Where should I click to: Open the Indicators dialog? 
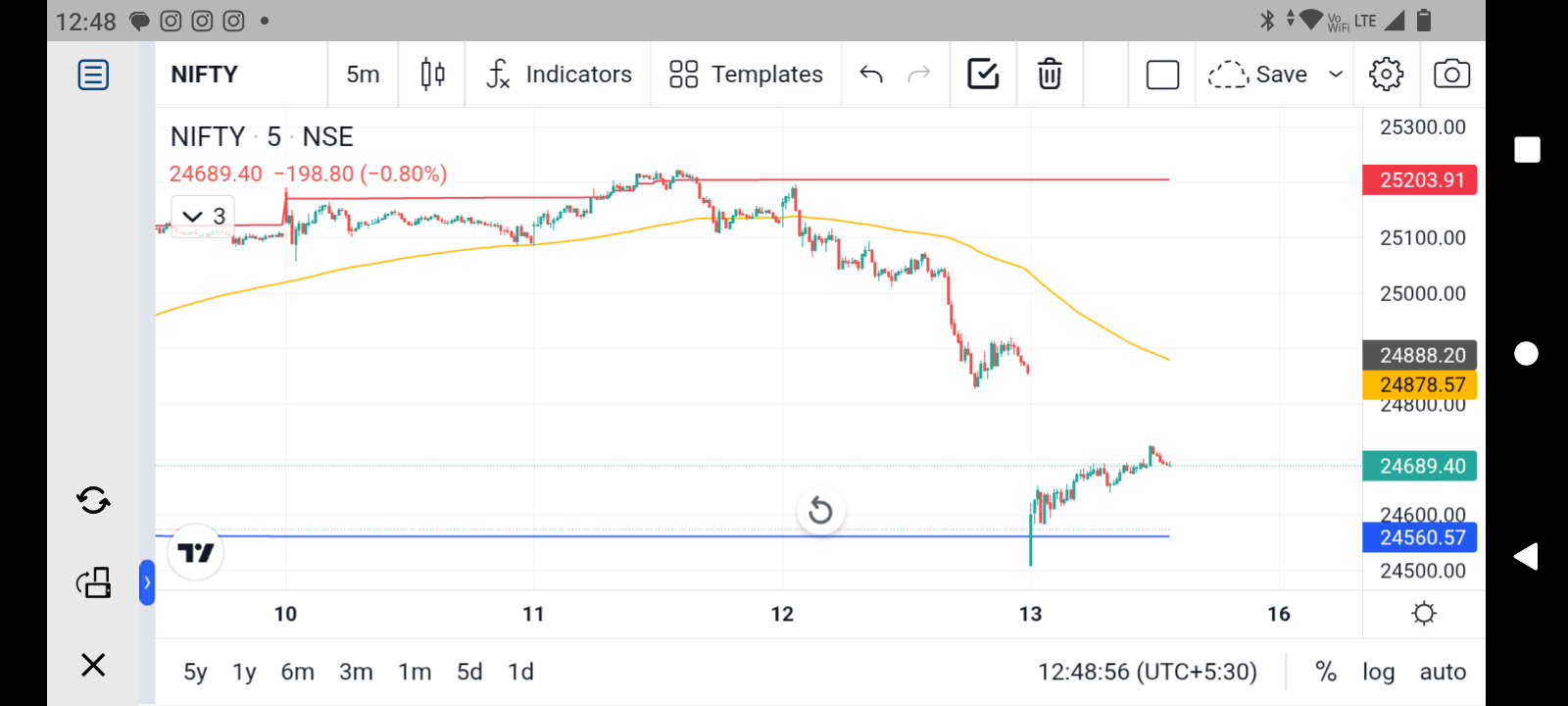[560, 75]
